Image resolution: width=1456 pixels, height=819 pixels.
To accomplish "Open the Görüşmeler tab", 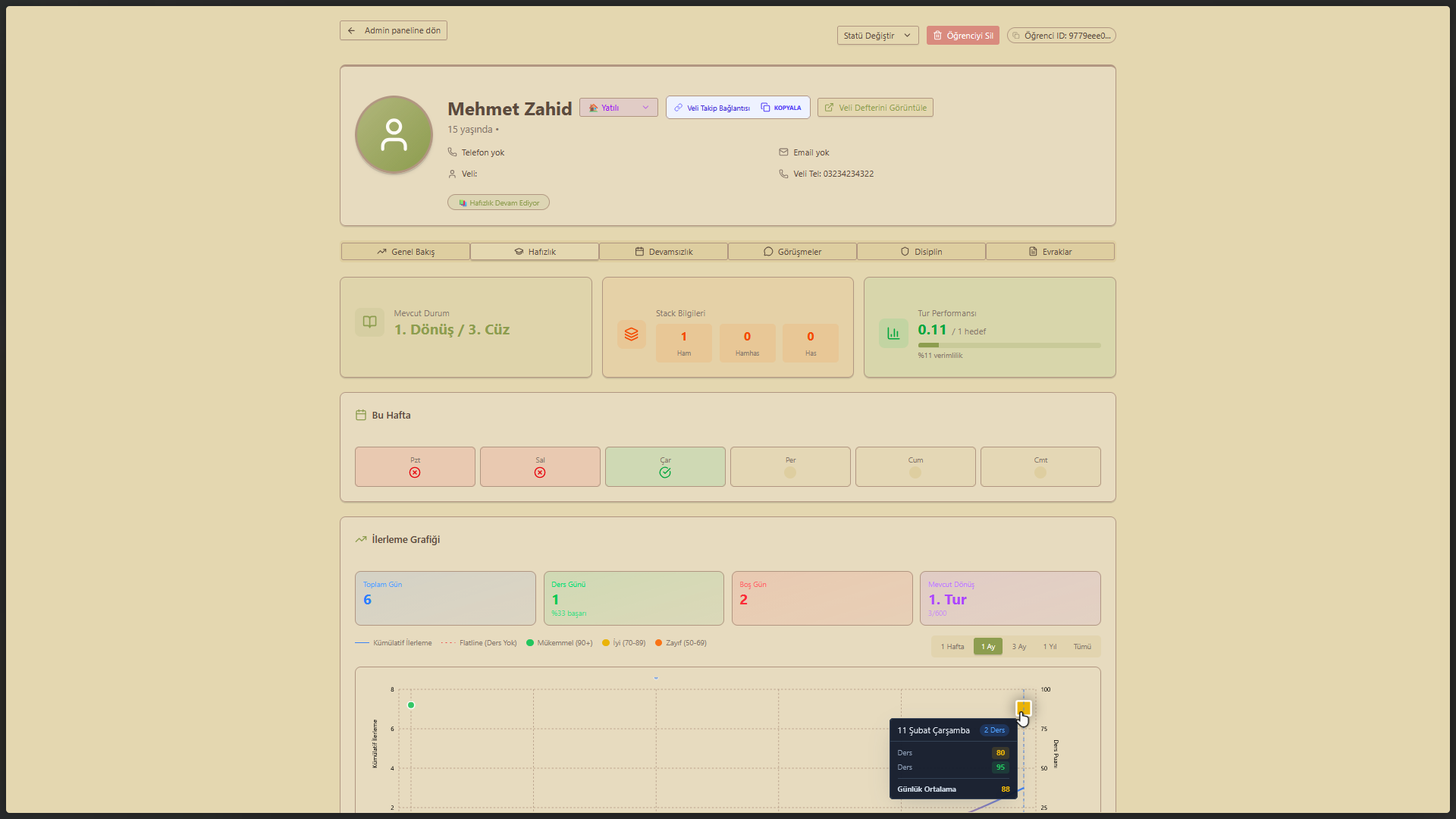I will [792, 252].
